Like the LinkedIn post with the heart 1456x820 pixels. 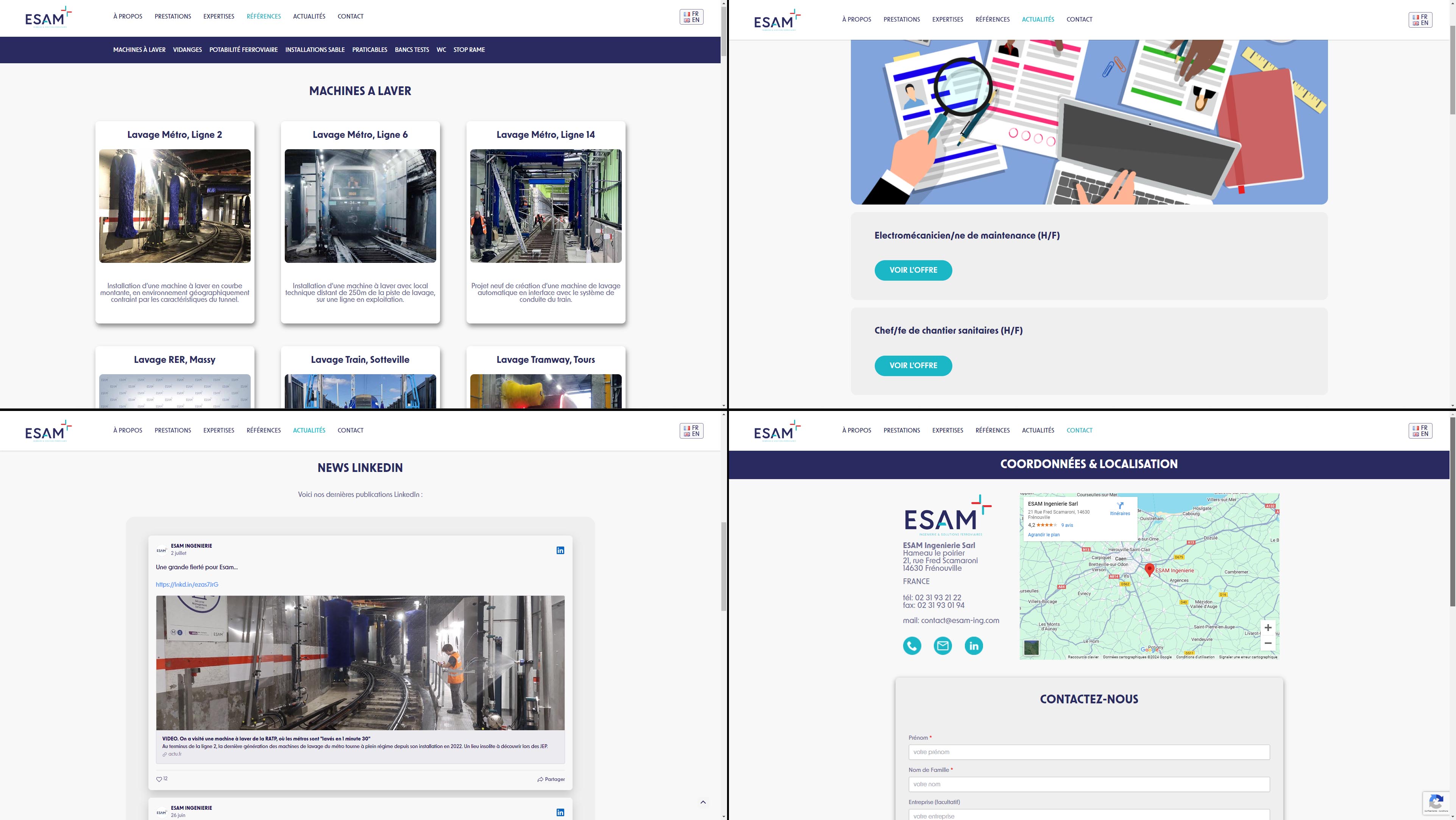click(x=159, y=779)
